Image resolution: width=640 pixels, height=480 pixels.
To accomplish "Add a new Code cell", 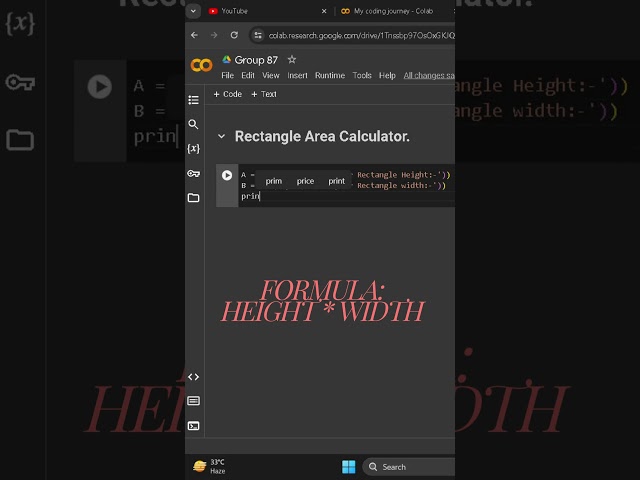I will point(227,94).
